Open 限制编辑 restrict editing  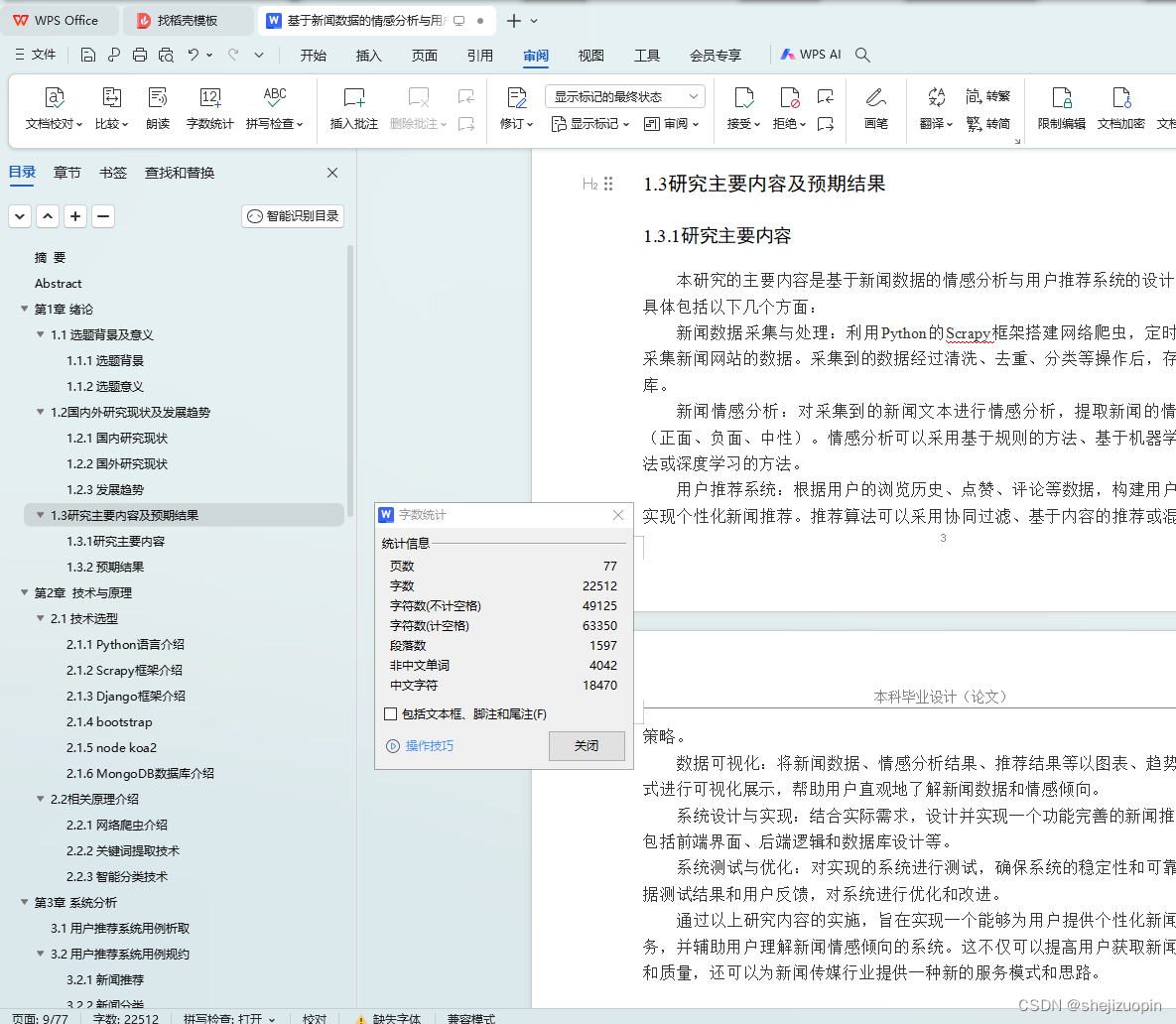click(1061, 109)
